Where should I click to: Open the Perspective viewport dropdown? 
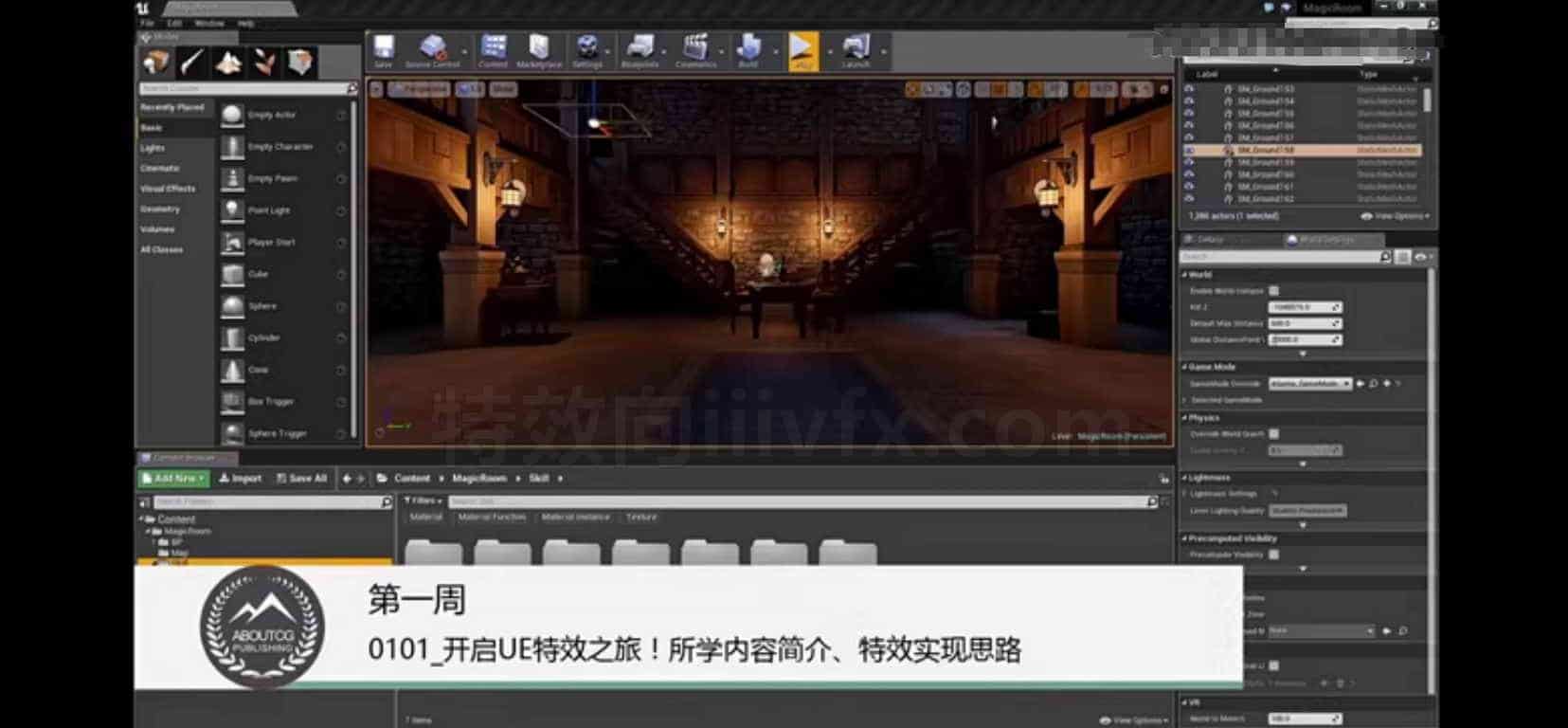420,89
